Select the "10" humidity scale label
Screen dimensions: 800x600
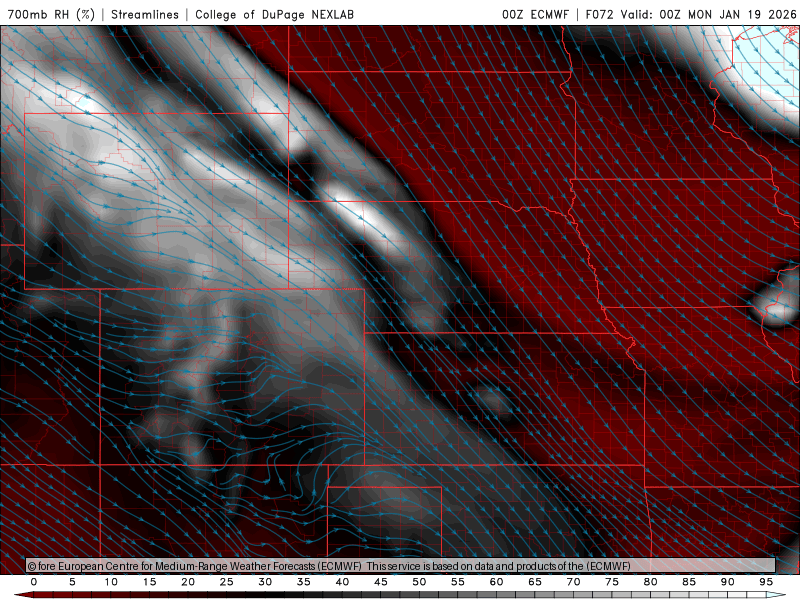111,582
